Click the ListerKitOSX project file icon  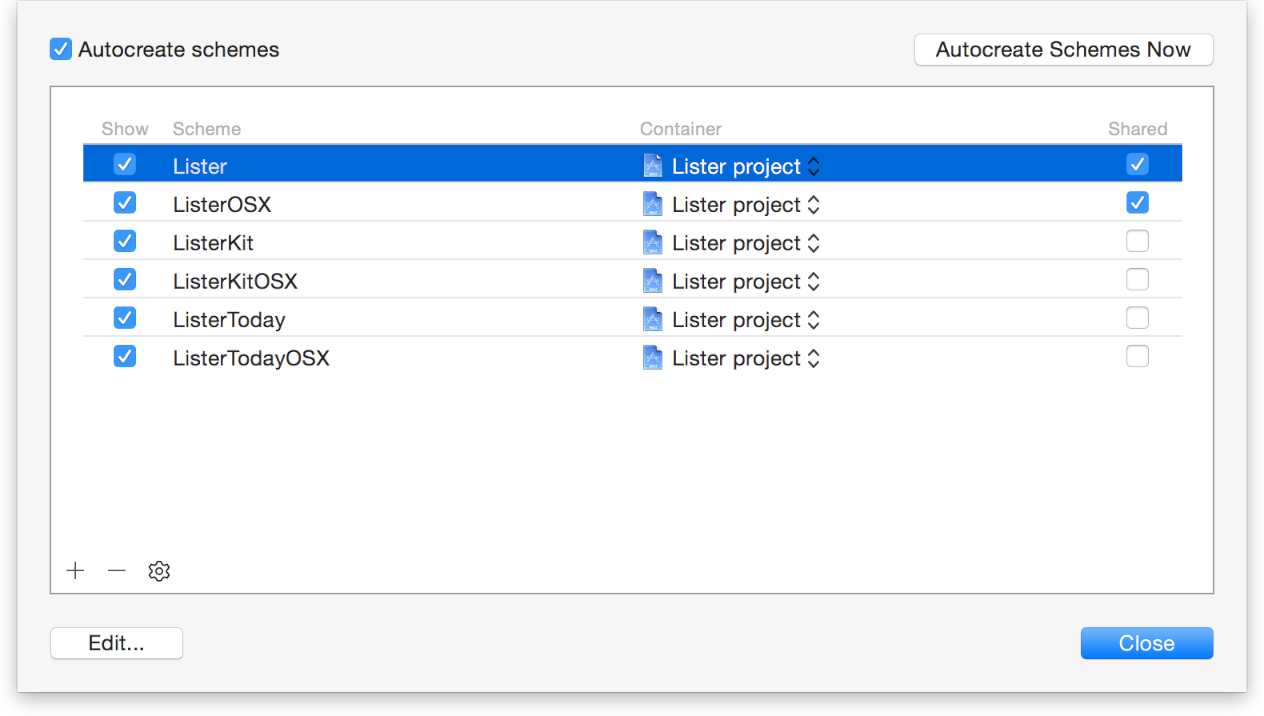[653, 281]
